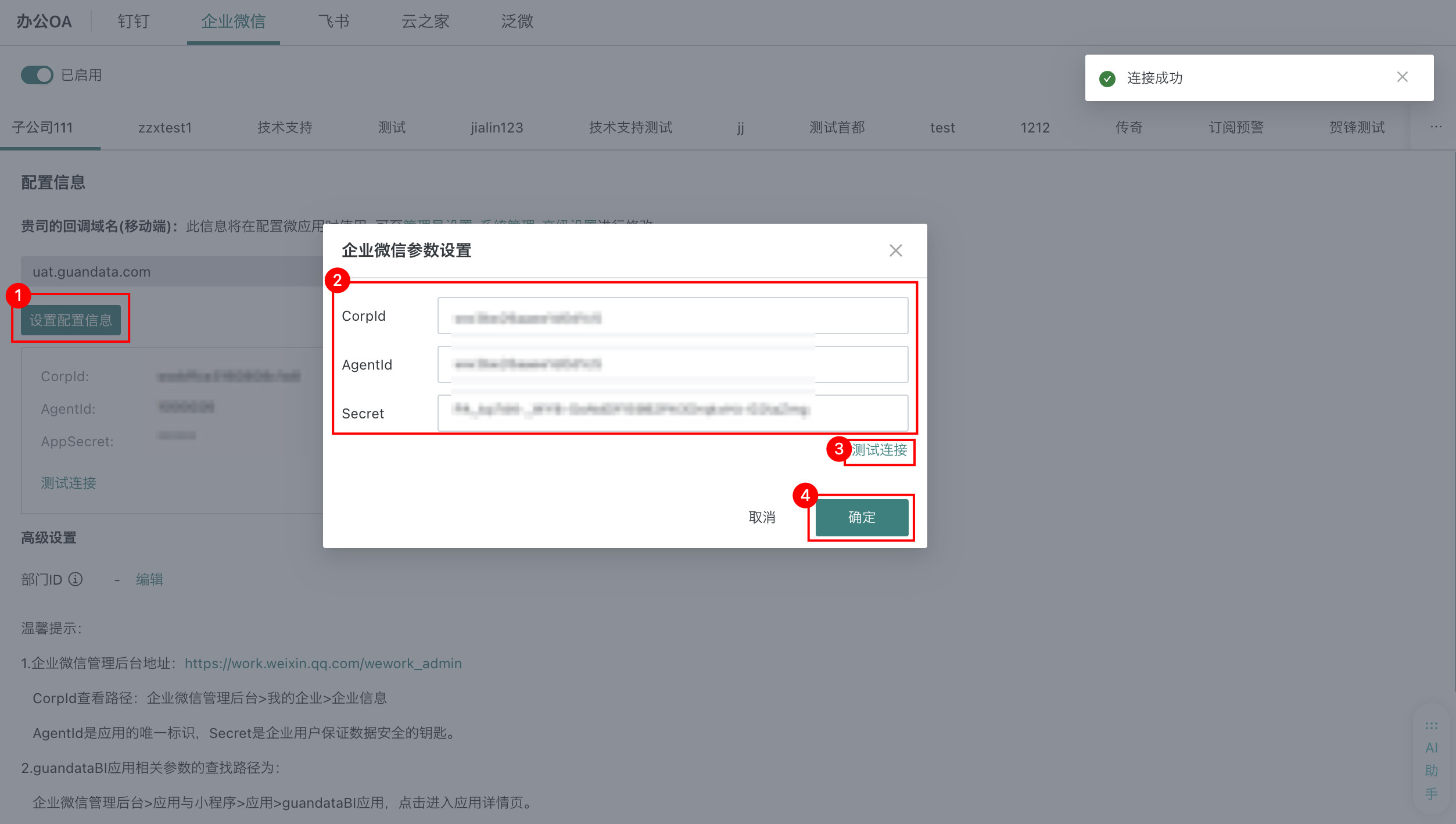Click 编辑 next to 部门ID
Image resolution: width=1456 pixels, height=824 pixels.
click(x=149, y=579)
